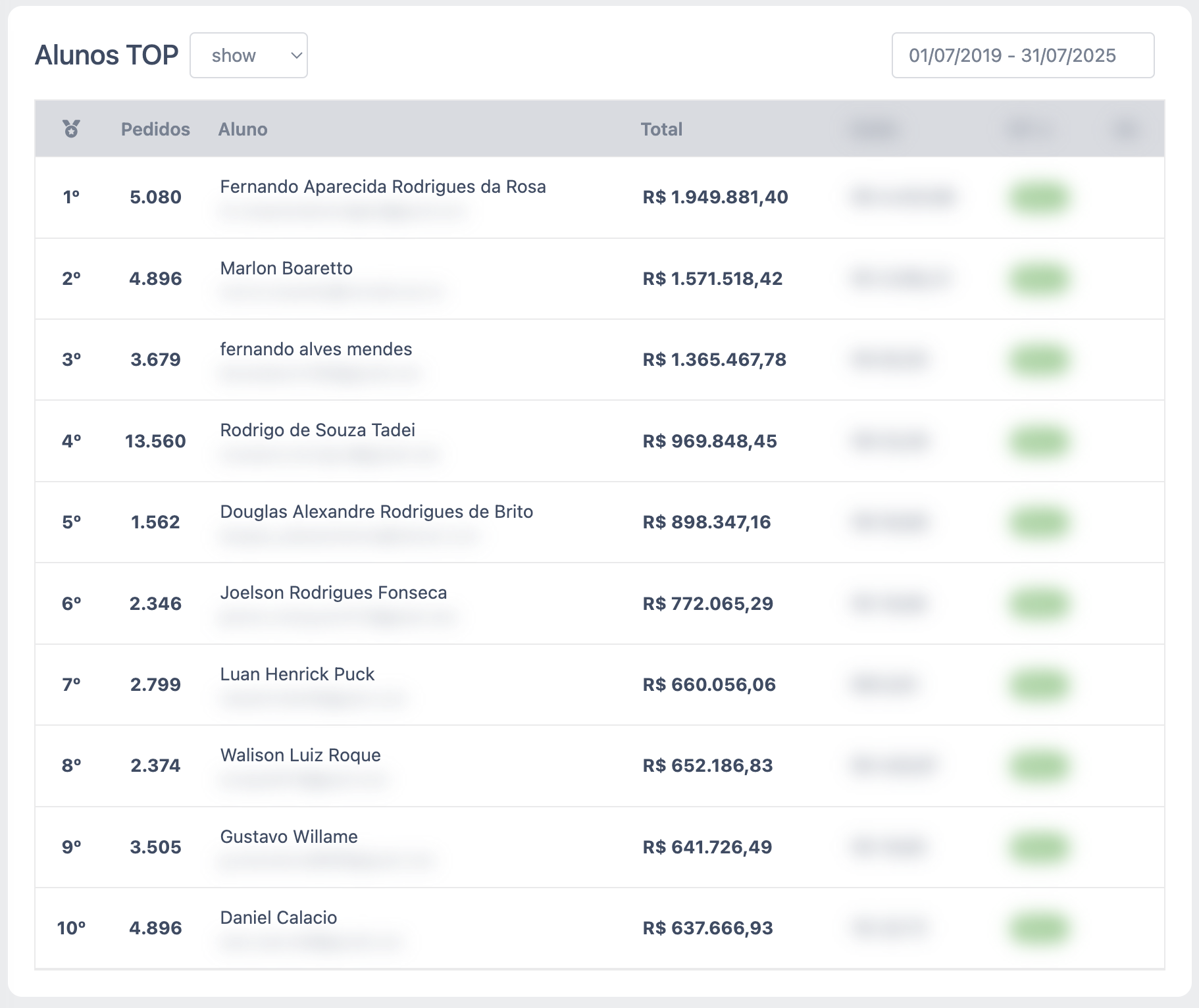
Task: Click the name Luan Henrick Puck
Action: [x=297, y=674]
